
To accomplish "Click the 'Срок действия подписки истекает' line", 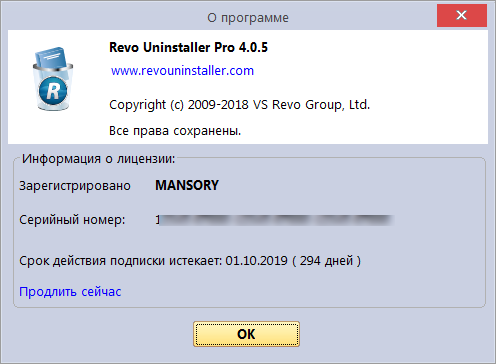I will tap(190, 261).
